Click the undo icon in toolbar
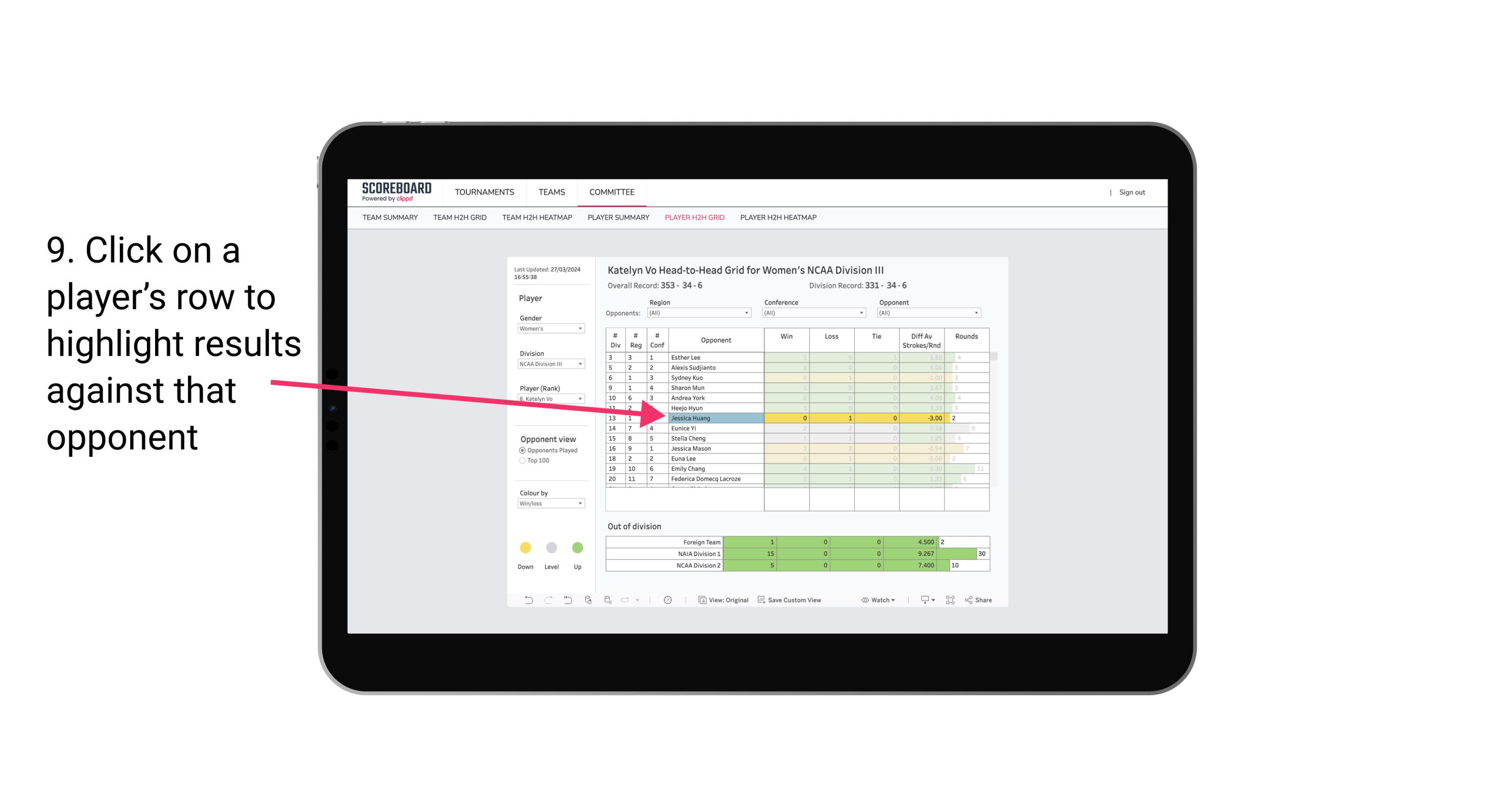Screen dimensions: 1510x812 coord(523,599)
